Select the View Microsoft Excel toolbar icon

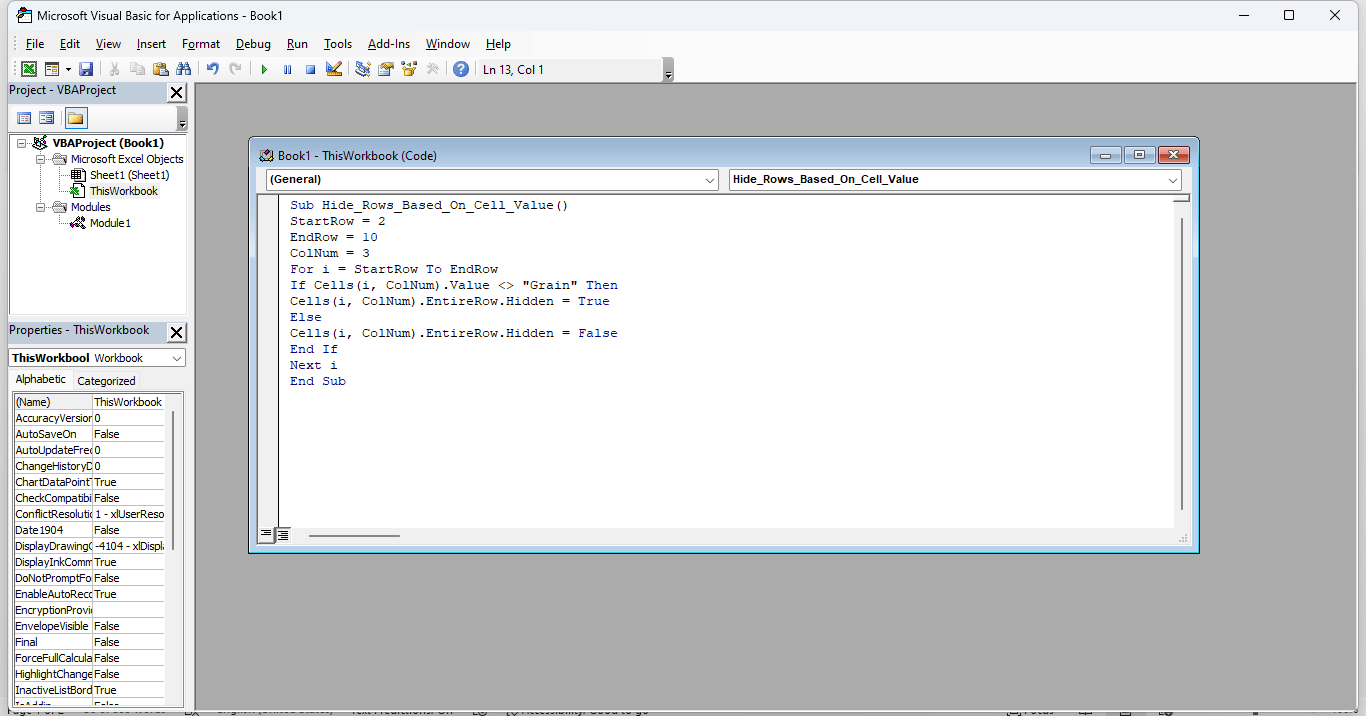[x=28, y=68]
